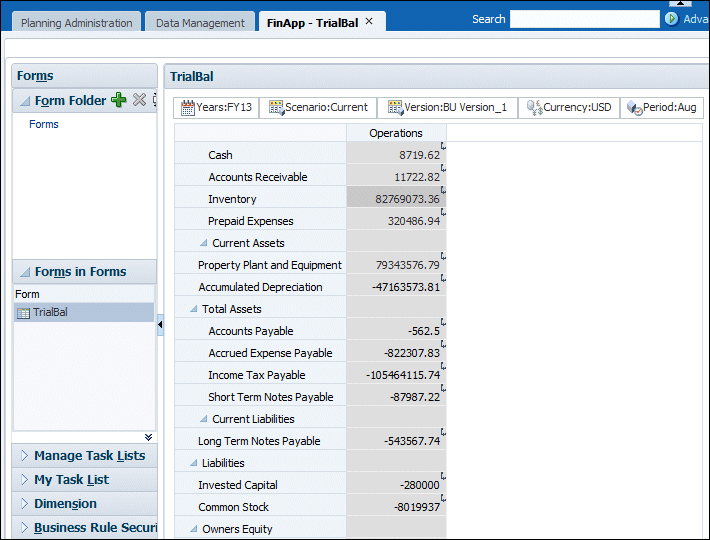Expand Business Rule Security section
Image resolution: width=710 pixels, height=540 pixels.
[x=24, y=527]
